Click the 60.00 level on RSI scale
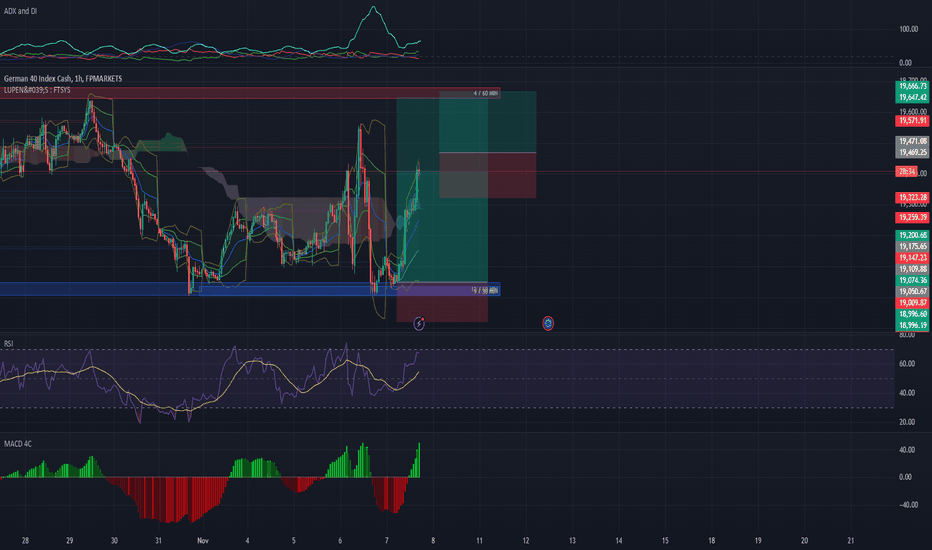The height and width of the screenshot is (550, 932). click(x=906, y=364)
